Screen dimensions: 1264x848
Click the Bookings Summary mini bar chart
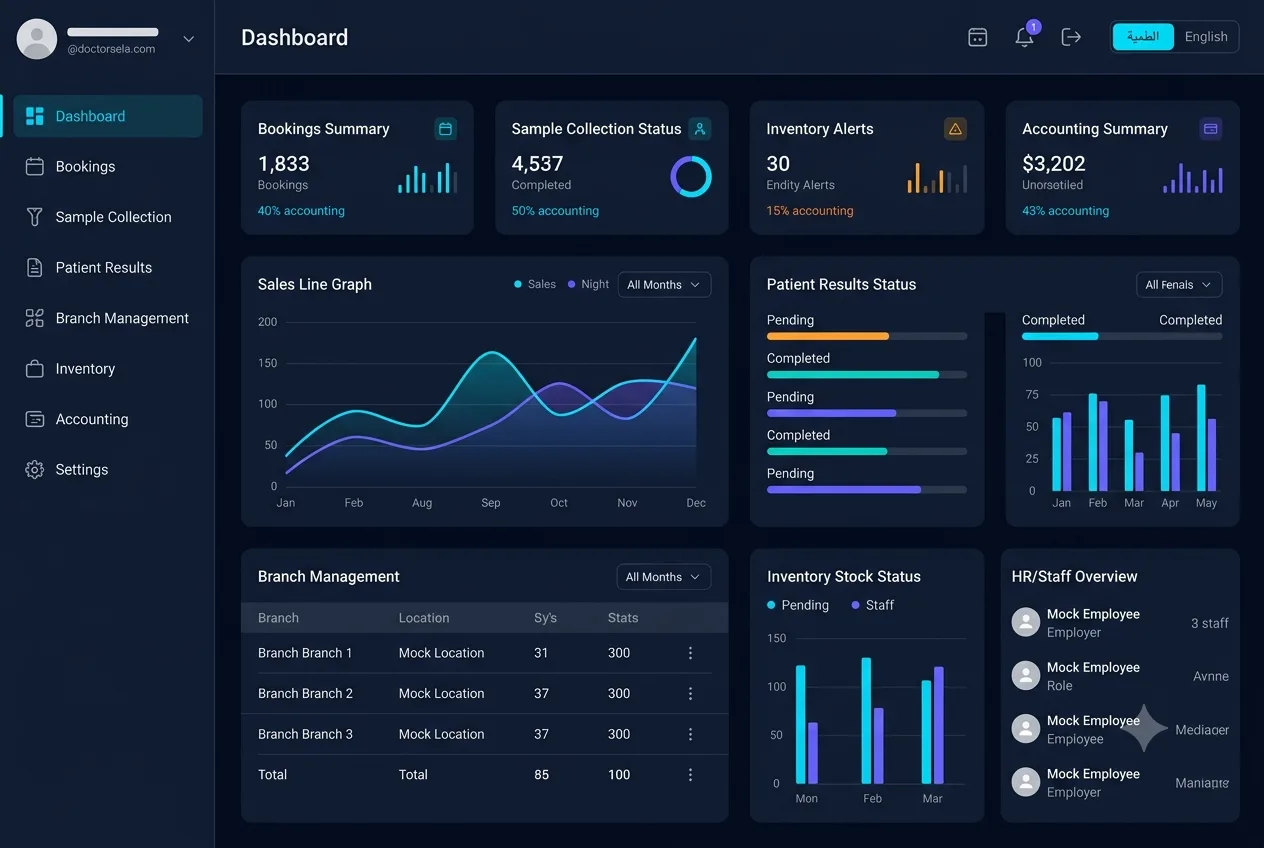coord(427,177)
